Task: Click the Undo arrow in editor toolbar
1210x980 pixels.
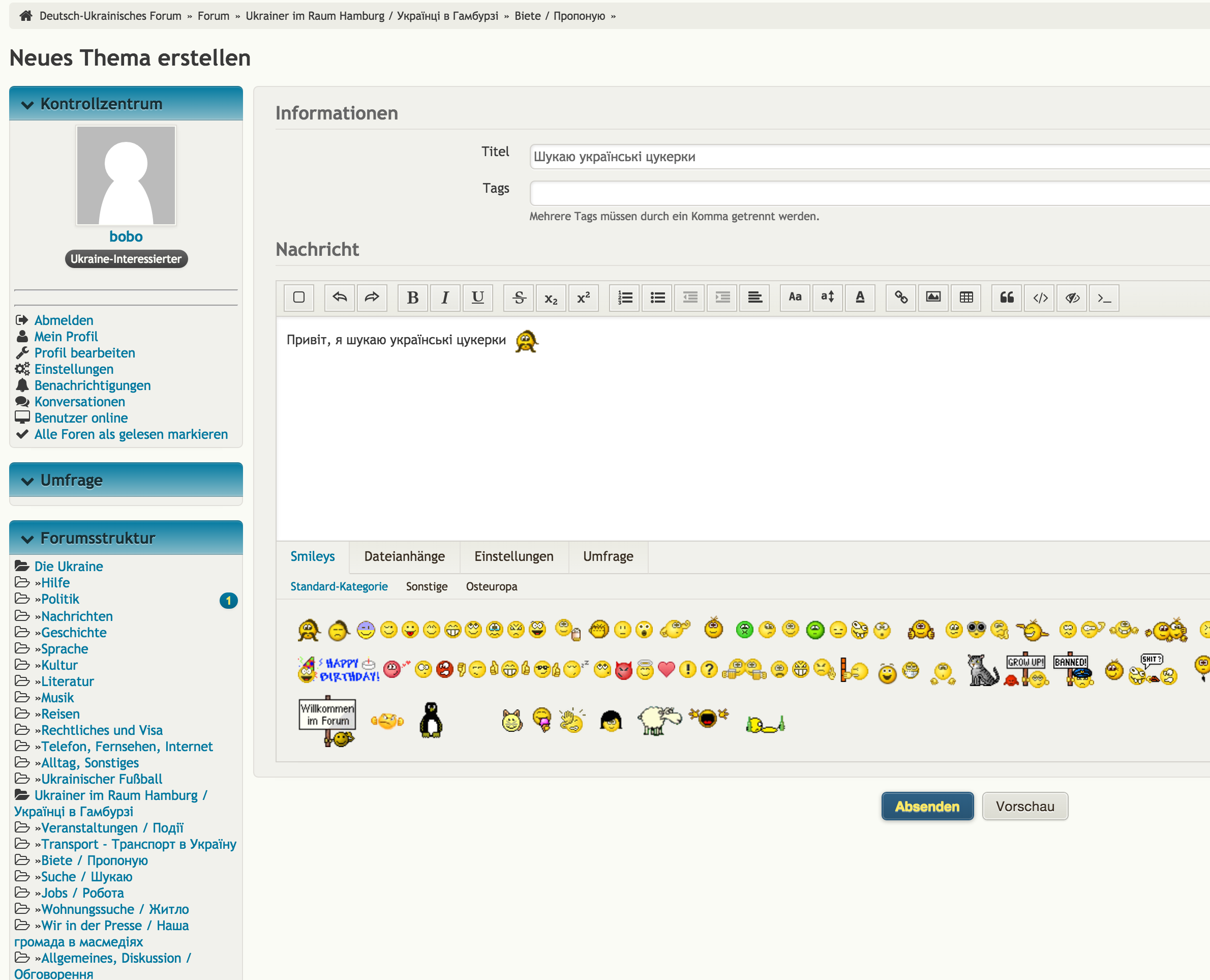Action: tap(340, 298)
